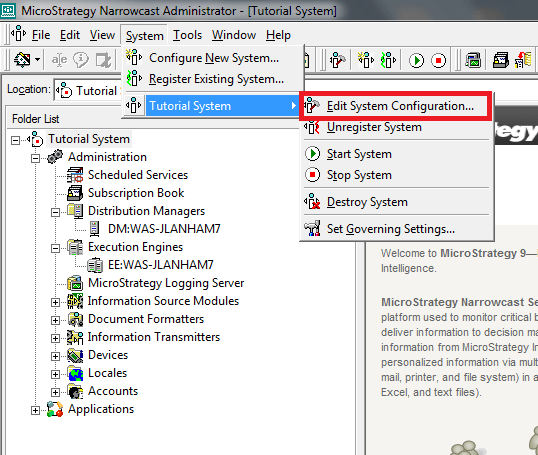
Task: Click the Configure New System toolbar icon
Action: click(366, 61)
